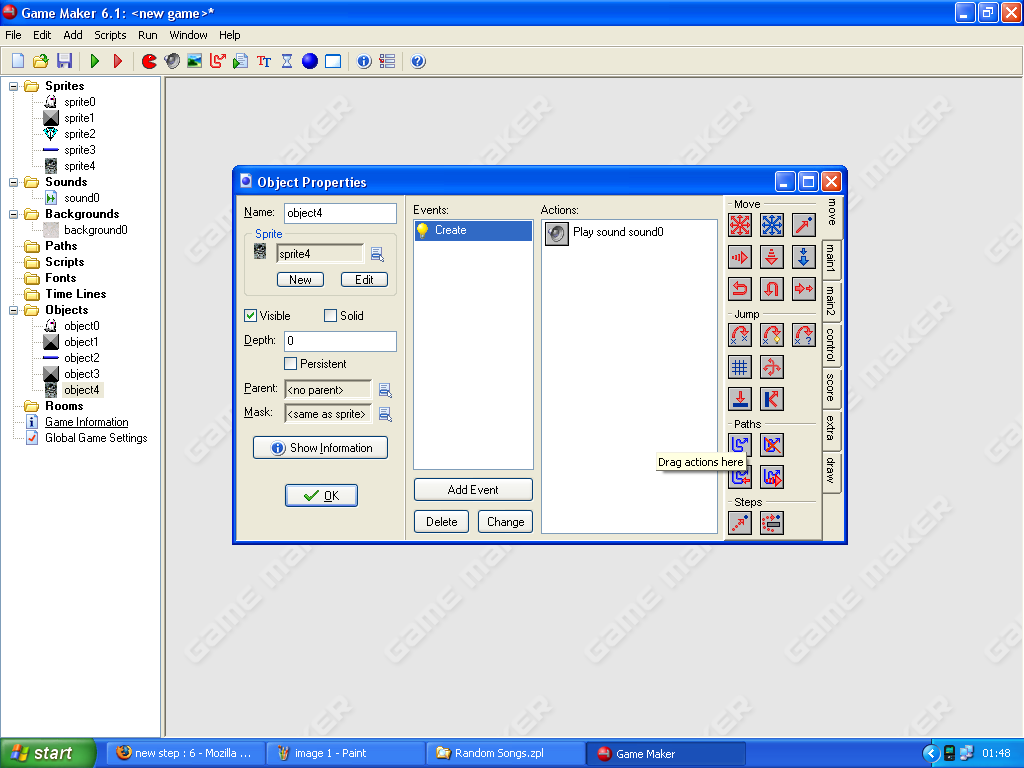Viewport: 1024px width, 768px height.
Task: Select the Set Gravity action icon
Action: (x=804, y=257)
